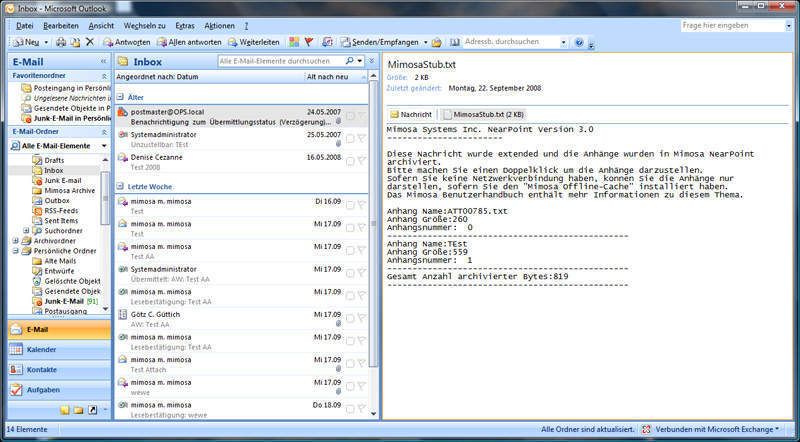Expand the Suchordner tree node
The image size is (800, 442).
pos(26,231)
